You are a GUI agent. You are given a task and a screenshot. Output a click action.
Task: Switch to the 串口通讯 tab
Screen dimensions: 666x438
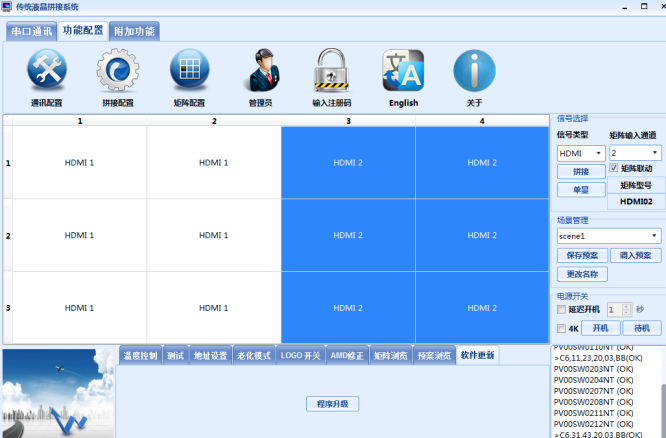click(x=32, y=31)
